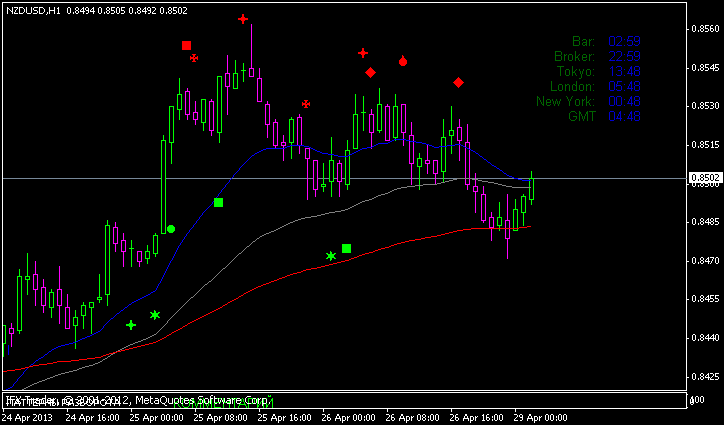Click the green square above red moving average

(347, 248)
